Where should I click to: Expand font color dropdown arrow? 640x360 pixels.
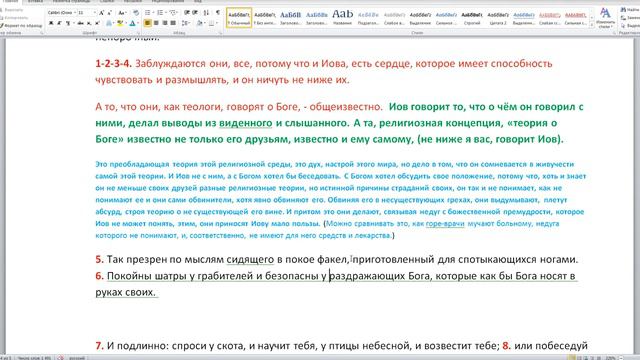(138, 23)
